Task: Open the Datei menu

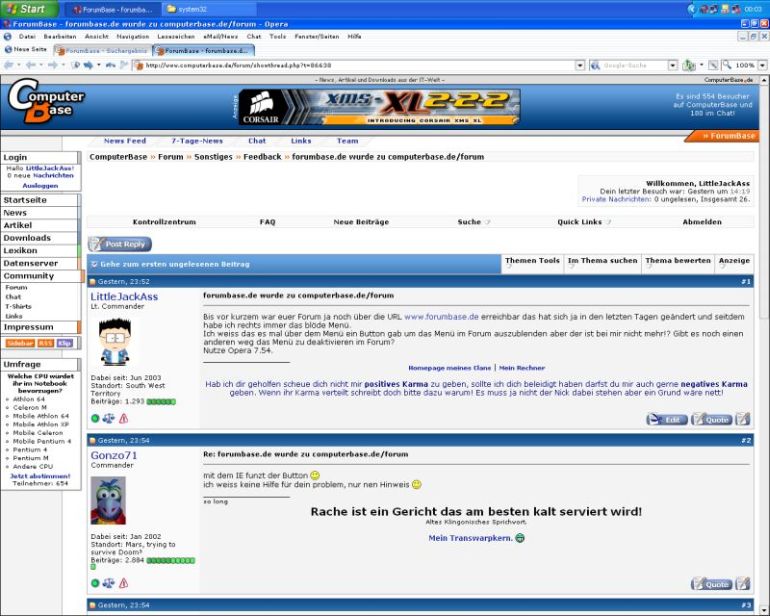Action: point(27,36)
